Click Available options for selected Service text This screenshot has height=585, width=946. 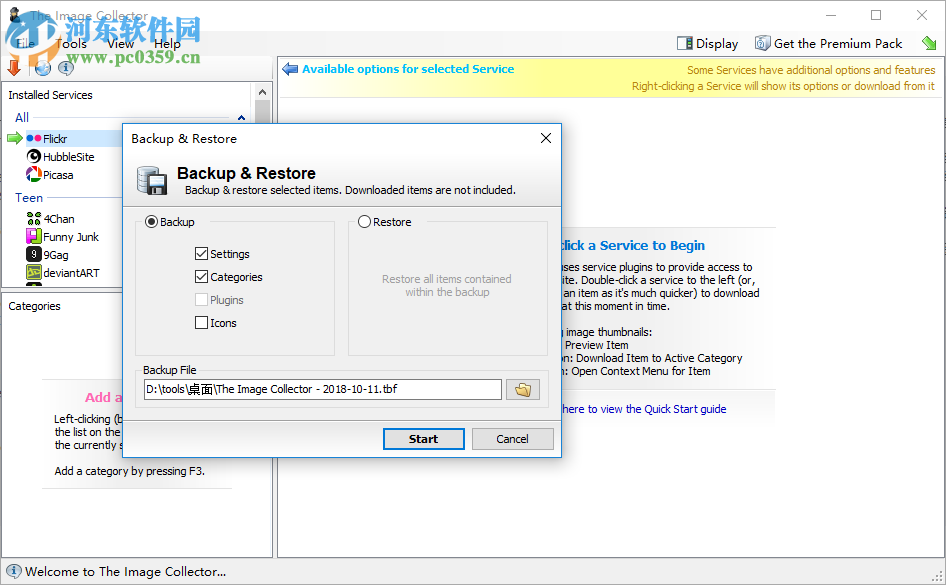coord(408,69)
